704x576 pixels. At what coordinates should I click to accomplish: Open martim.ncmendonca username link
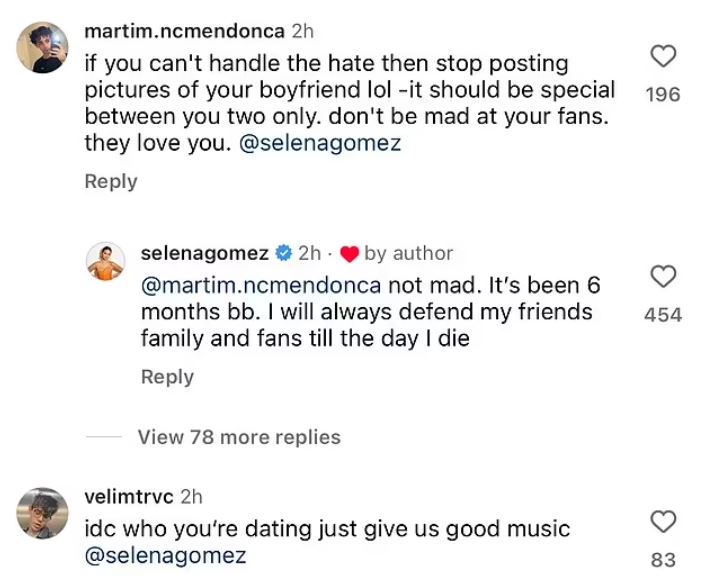(186, 32)
